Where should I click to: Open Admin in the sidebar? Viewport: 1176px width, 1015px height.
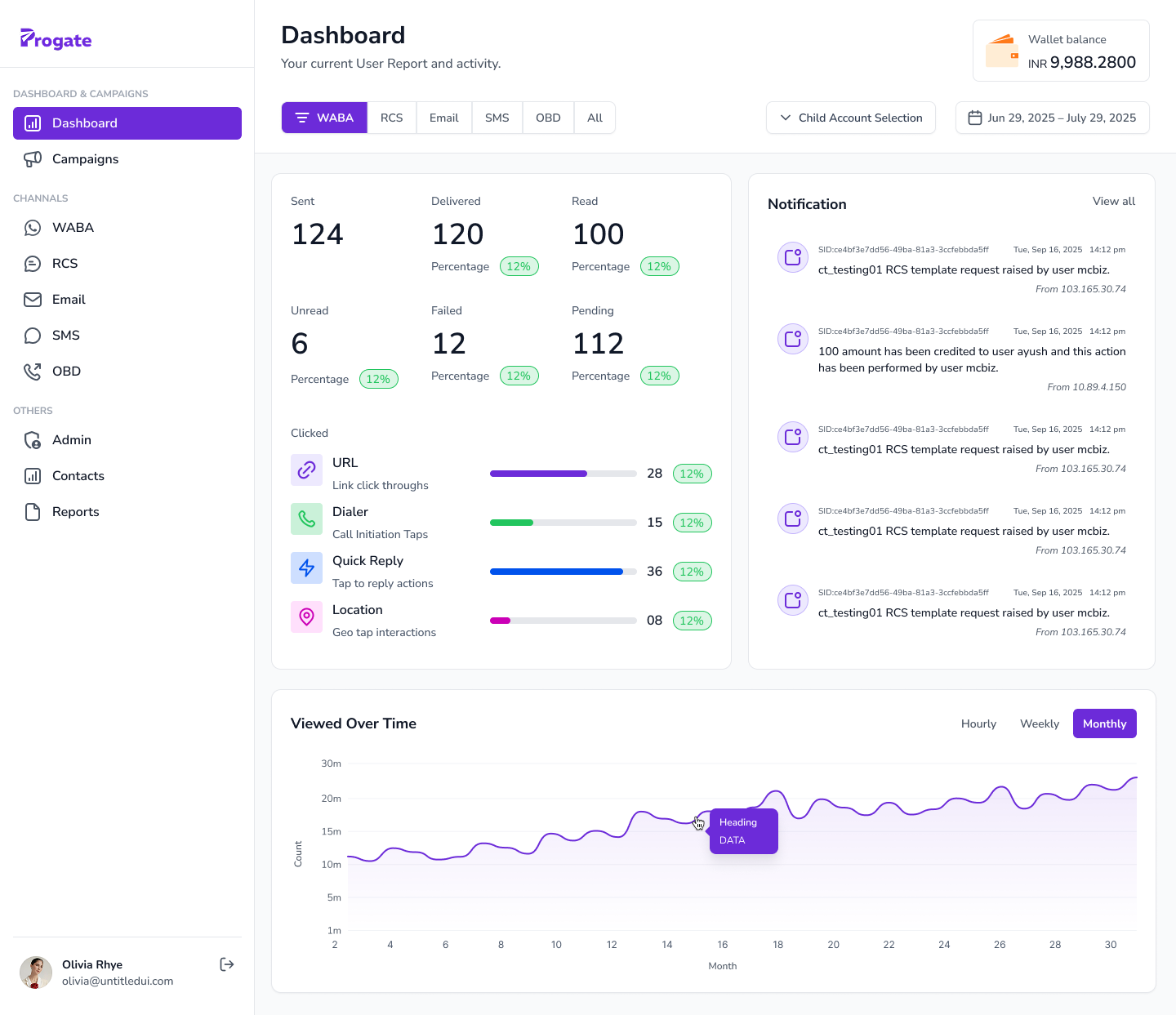pos(127,440)
